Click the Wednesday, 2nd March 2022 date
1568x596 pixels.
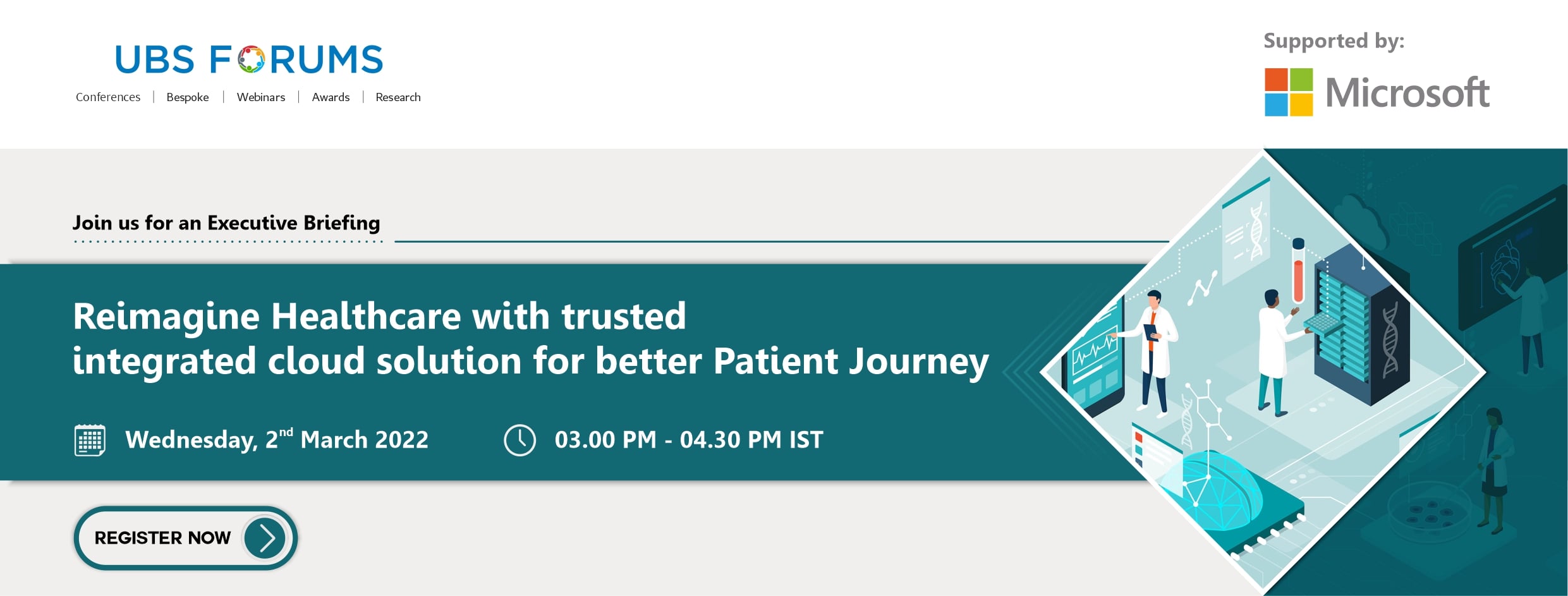coord(277,440)
